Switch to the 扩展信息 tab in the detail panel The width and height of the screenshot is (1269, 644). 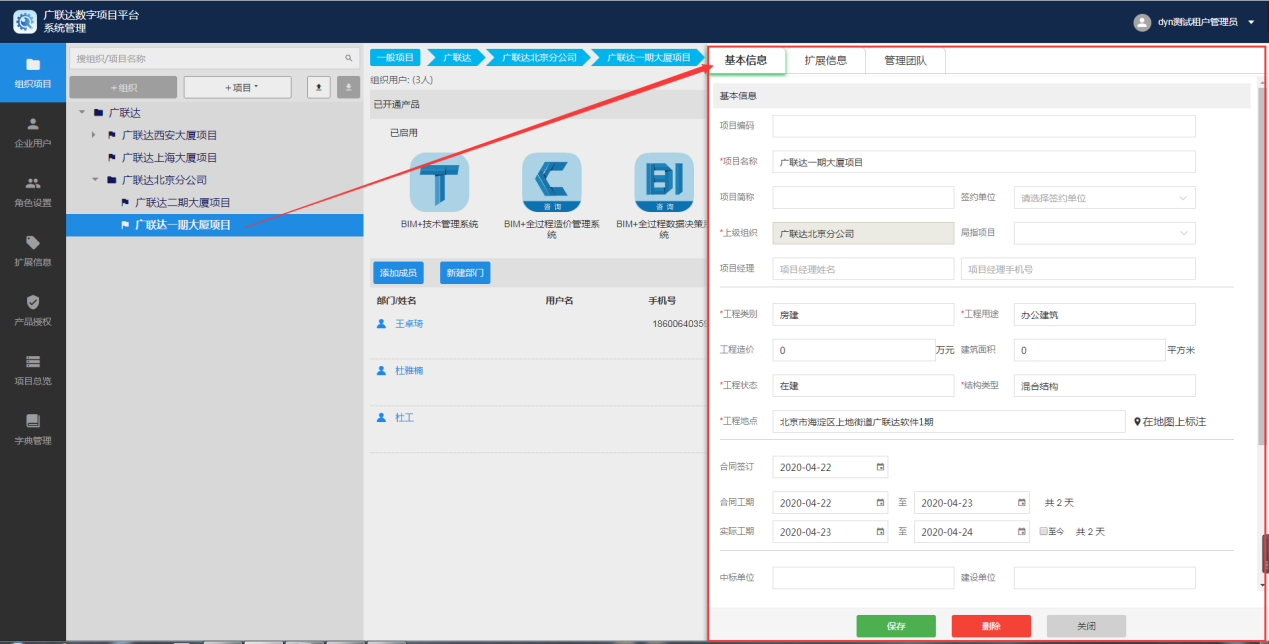[x=826, y=60]
